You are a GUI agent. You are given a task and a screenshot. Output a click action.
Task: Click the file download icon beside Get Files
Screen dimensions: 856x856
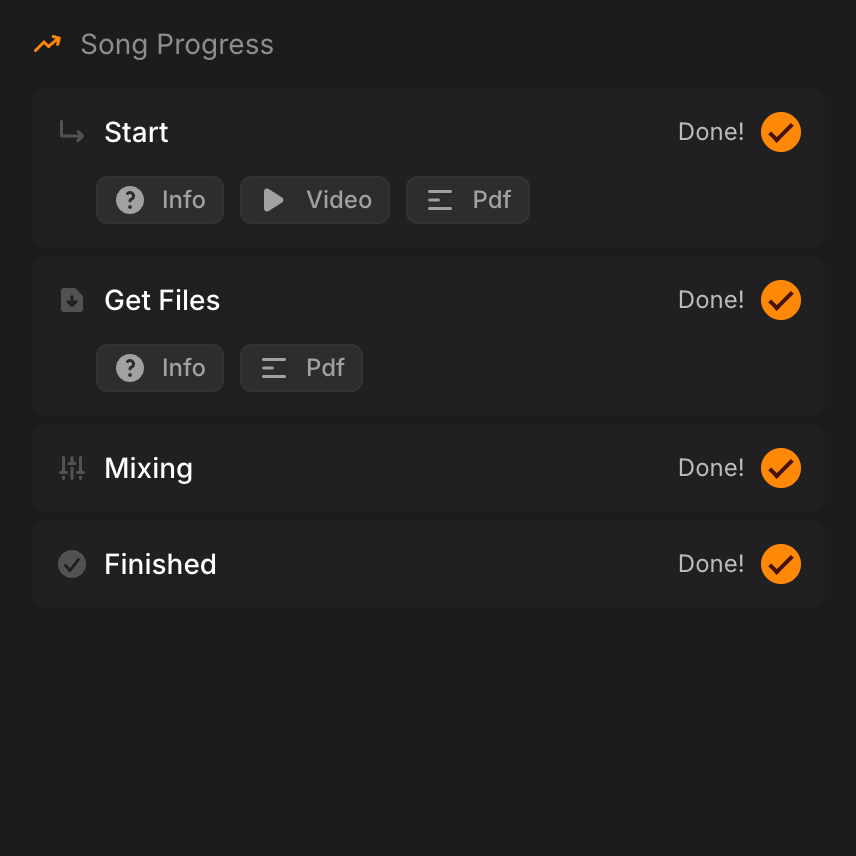[72, 300]
